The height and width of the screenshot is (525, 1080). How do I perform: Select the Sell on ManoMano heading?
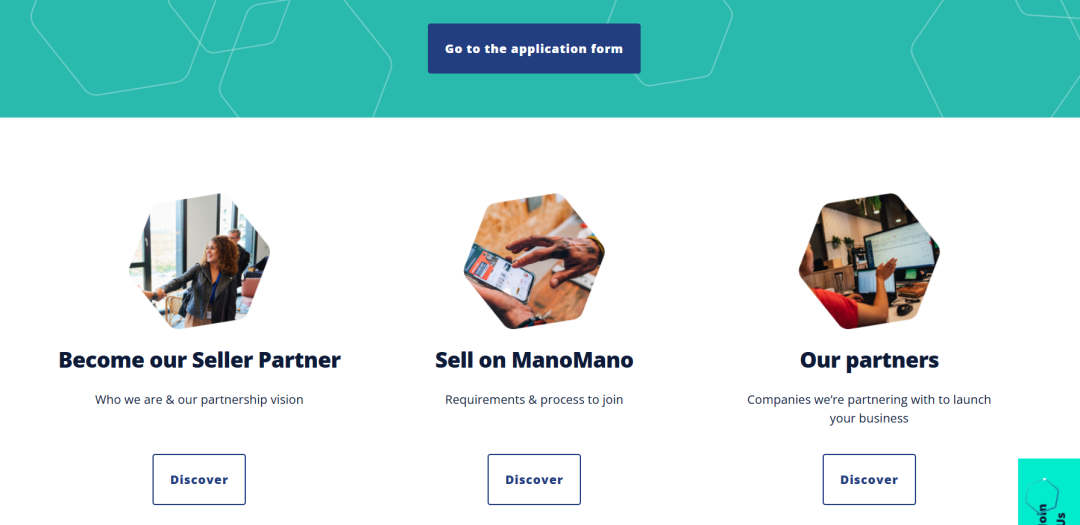pos(534,360)
